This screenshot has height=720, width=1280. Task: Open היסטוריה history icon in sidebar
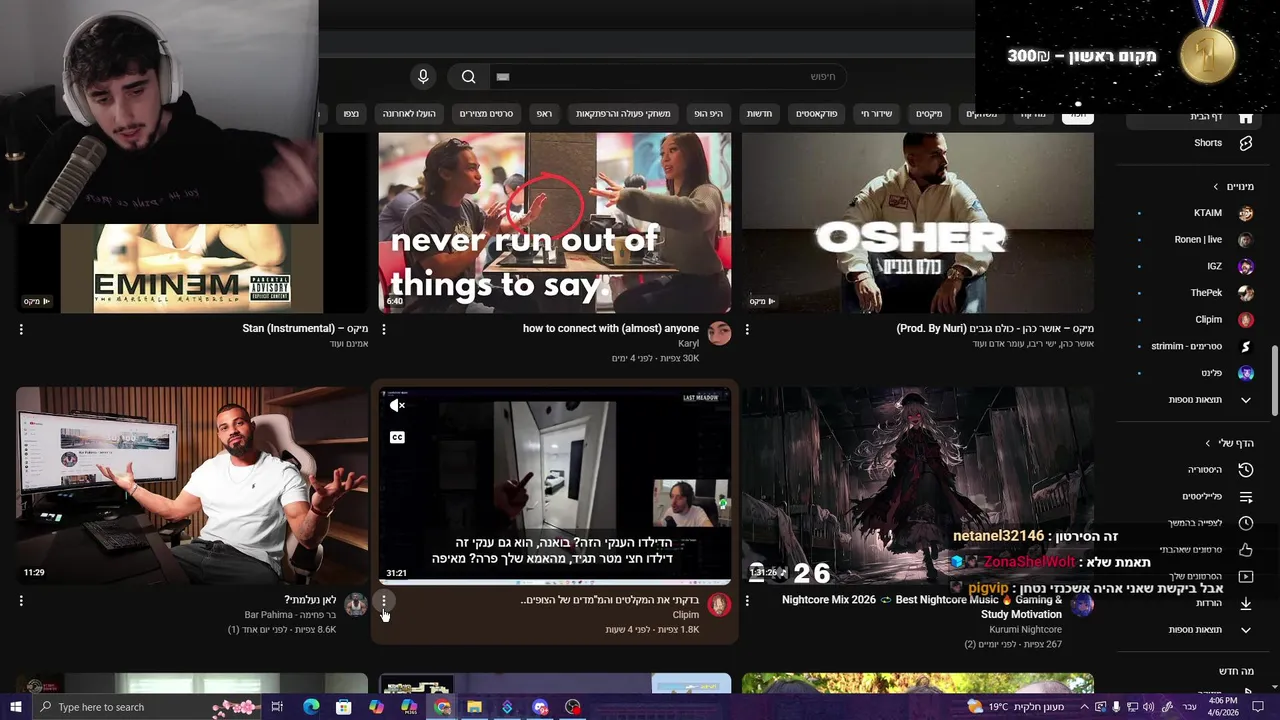tap(1246, 470)
